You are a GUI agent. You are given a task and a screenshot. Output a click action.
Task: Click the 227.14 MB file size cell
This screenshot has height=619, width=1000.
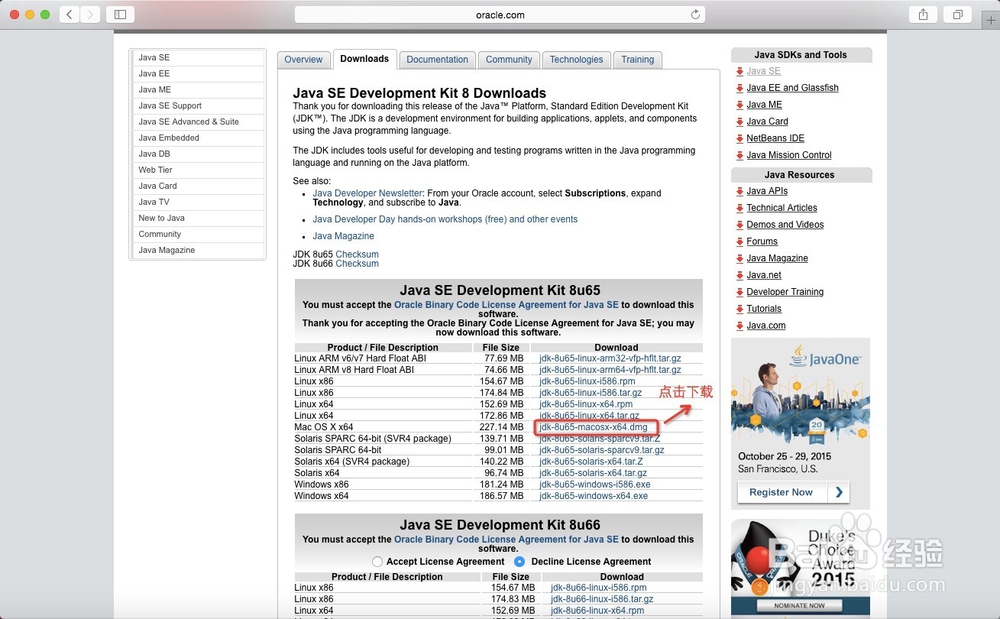coord(501,427)
